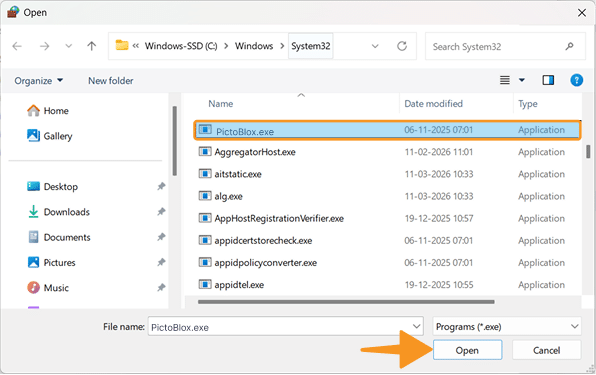Screen dimensions: 596x375
Task: Open recent locations chevron beside navigation arrows
Action: click(68, 46)
